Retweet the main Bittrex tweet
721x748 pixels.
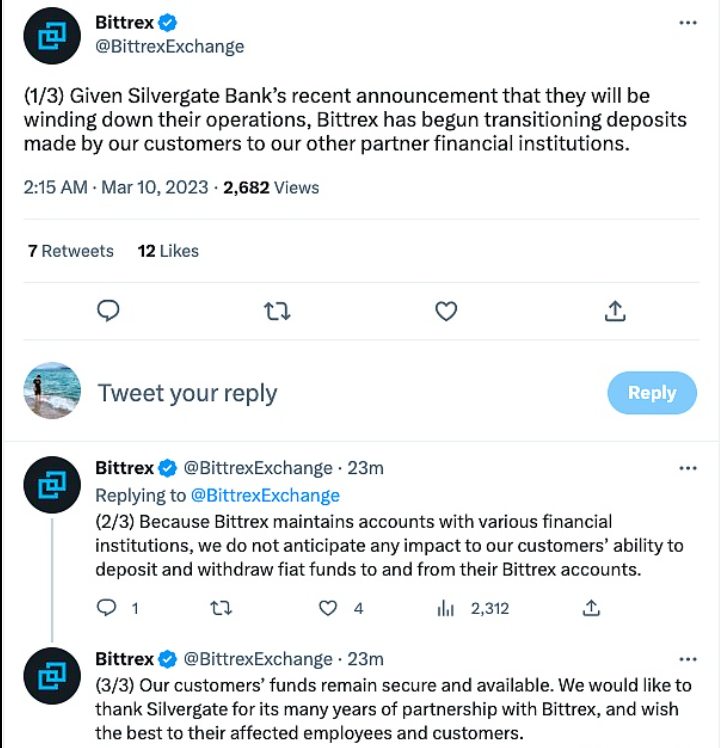point(277,312)
